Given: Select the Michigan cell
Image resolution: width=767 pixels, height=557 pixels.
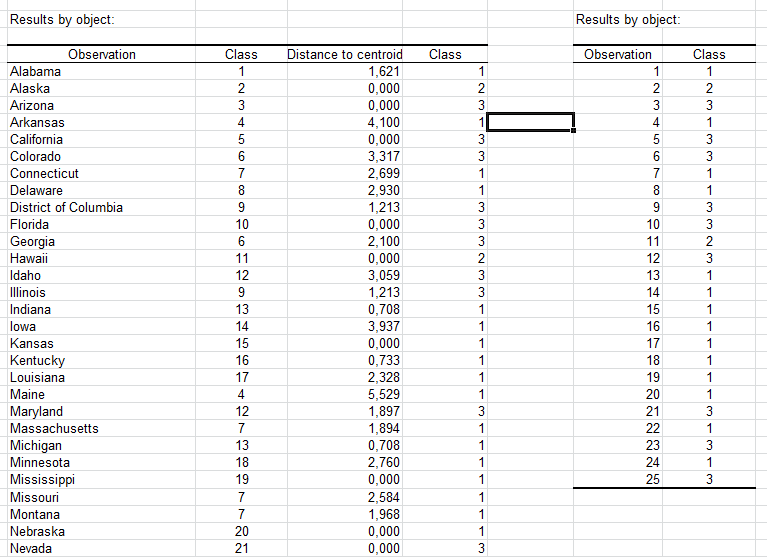Looking at the screenshot, I should pyautogui.click(x=101, y=446).
